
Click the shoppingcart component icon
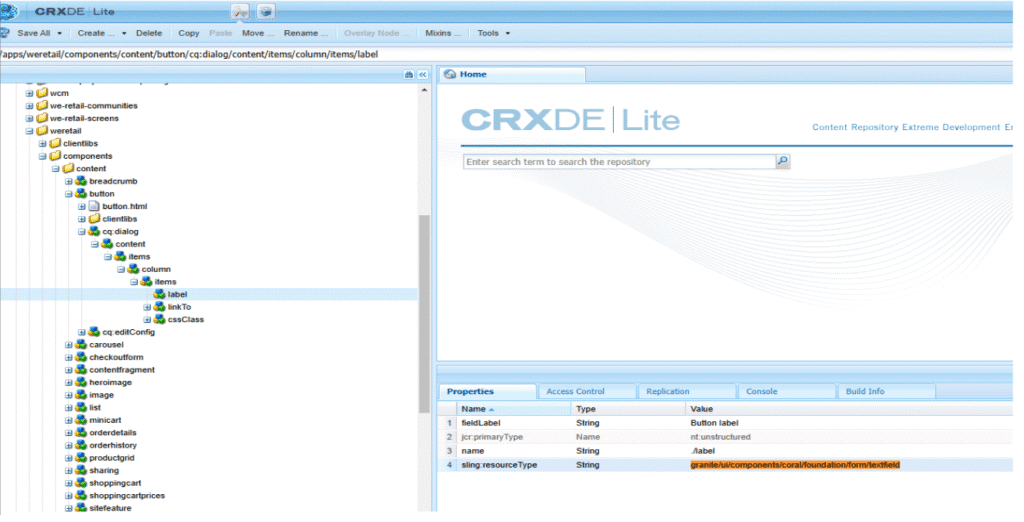(81, 483)
